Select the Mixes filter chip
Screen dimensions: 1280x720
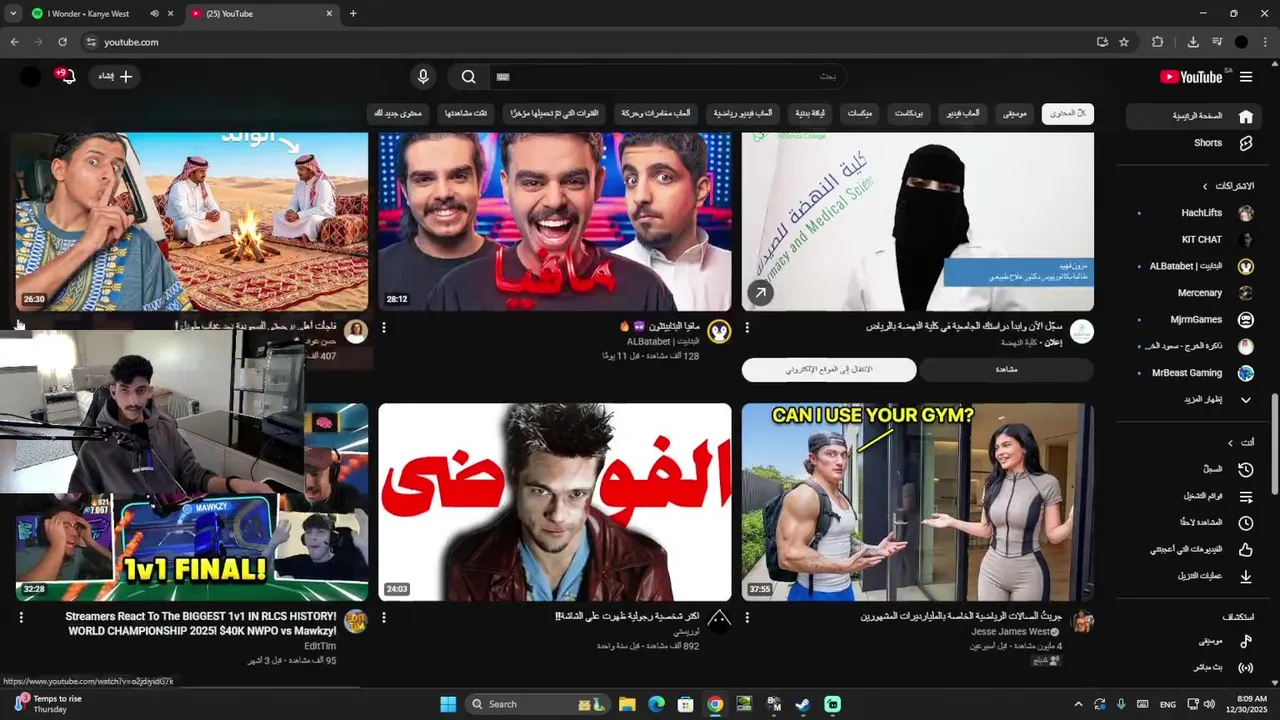859,114
